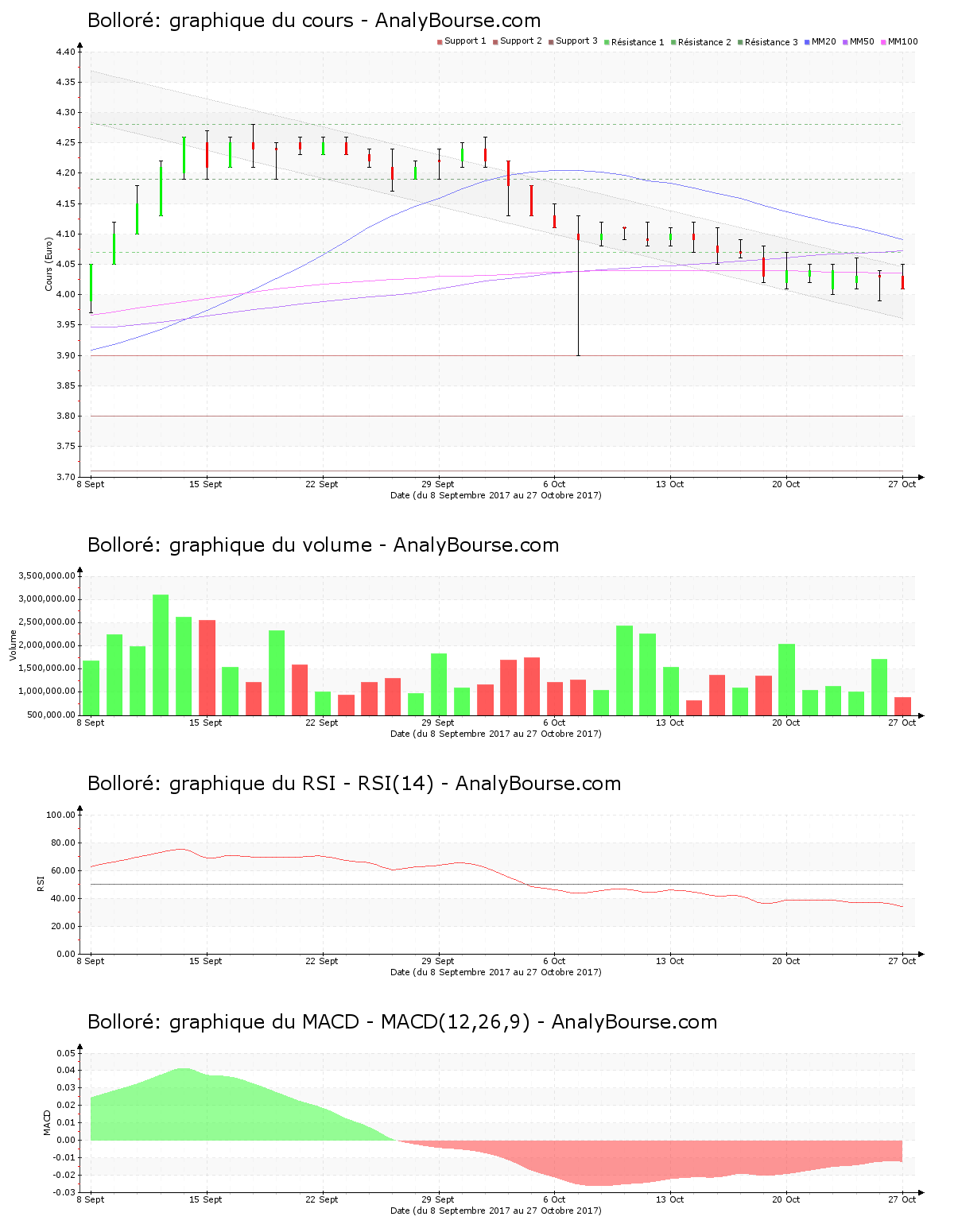This screenshot has width=954, height=1232.
Task: Click "29 Sept" under the RSI chart
Action: pyautogui.click(x=438, y=961)
